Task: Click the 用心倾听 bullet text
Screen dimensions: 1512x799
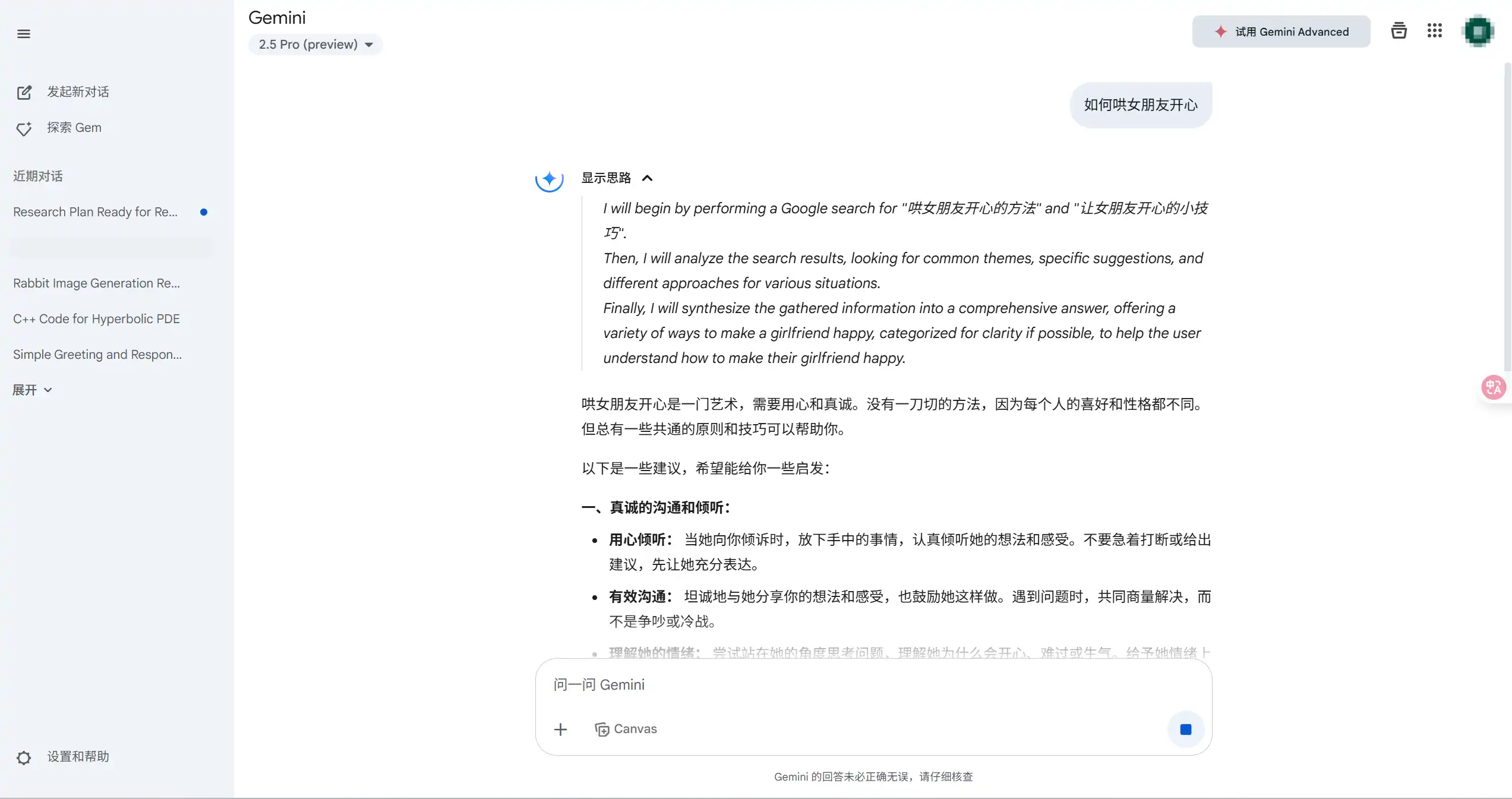Action: pos(910,552)
